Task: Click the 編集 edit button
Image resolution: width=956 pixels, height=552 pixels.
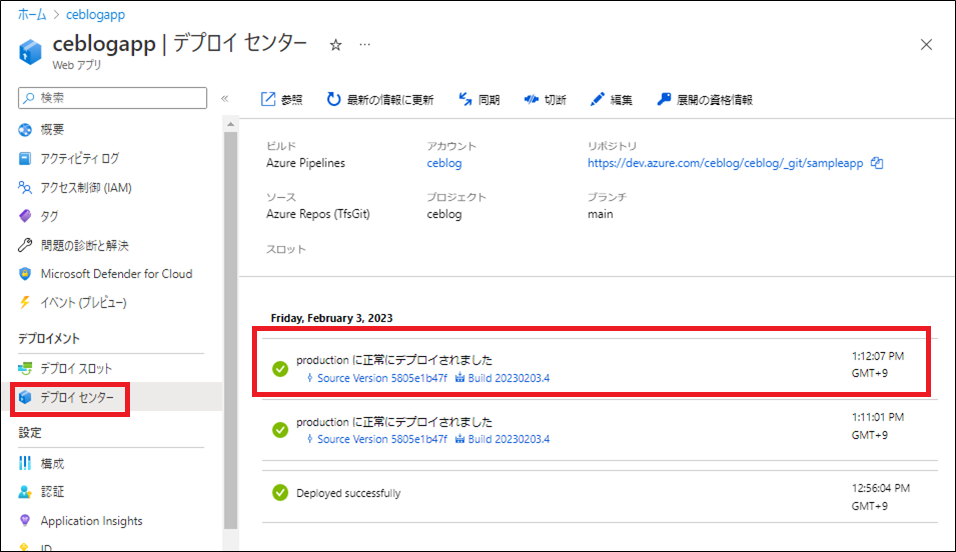Action: tap(612, 99)
